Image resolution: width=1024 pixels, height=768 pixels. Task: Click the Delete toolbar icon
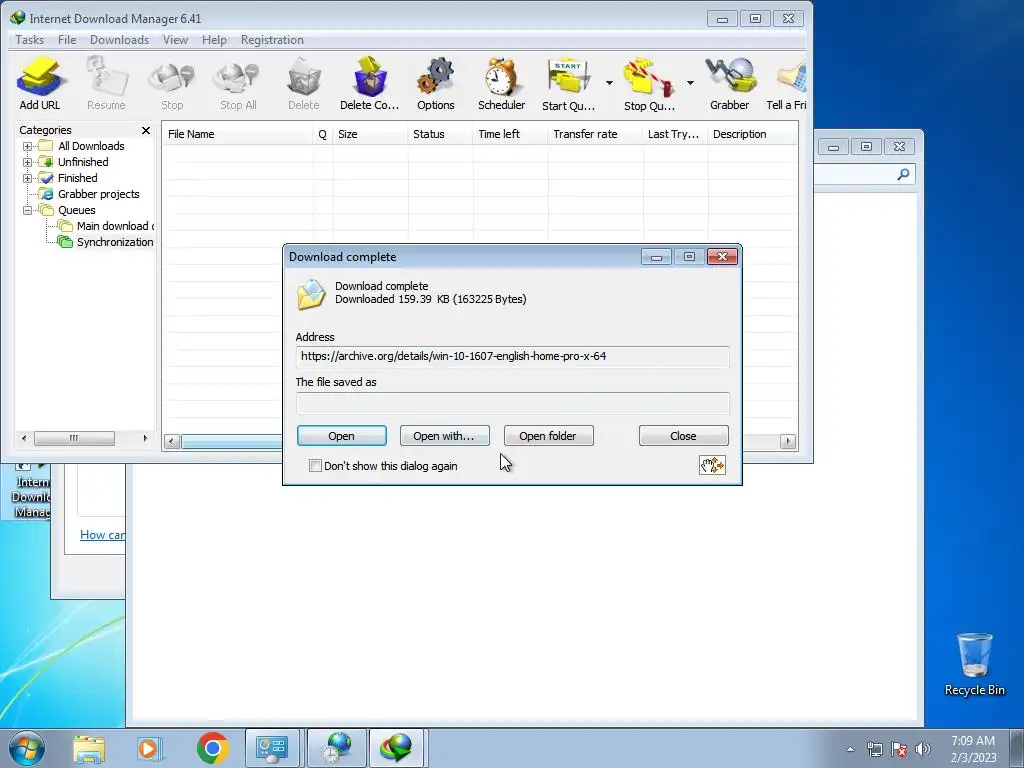[304, 83]
